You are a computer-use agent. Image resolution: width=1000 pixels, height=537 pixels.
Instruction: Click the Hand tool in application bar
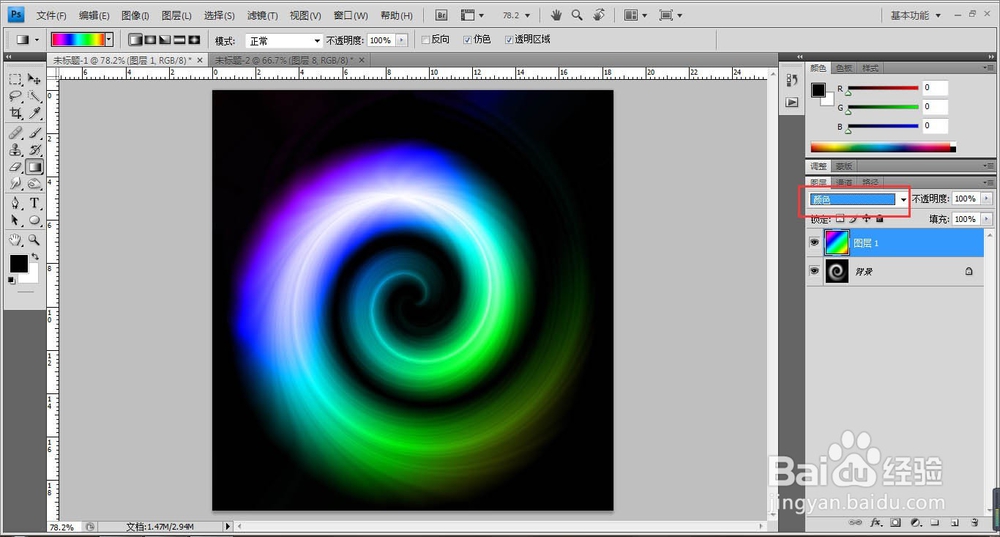[x=556, y=15]
